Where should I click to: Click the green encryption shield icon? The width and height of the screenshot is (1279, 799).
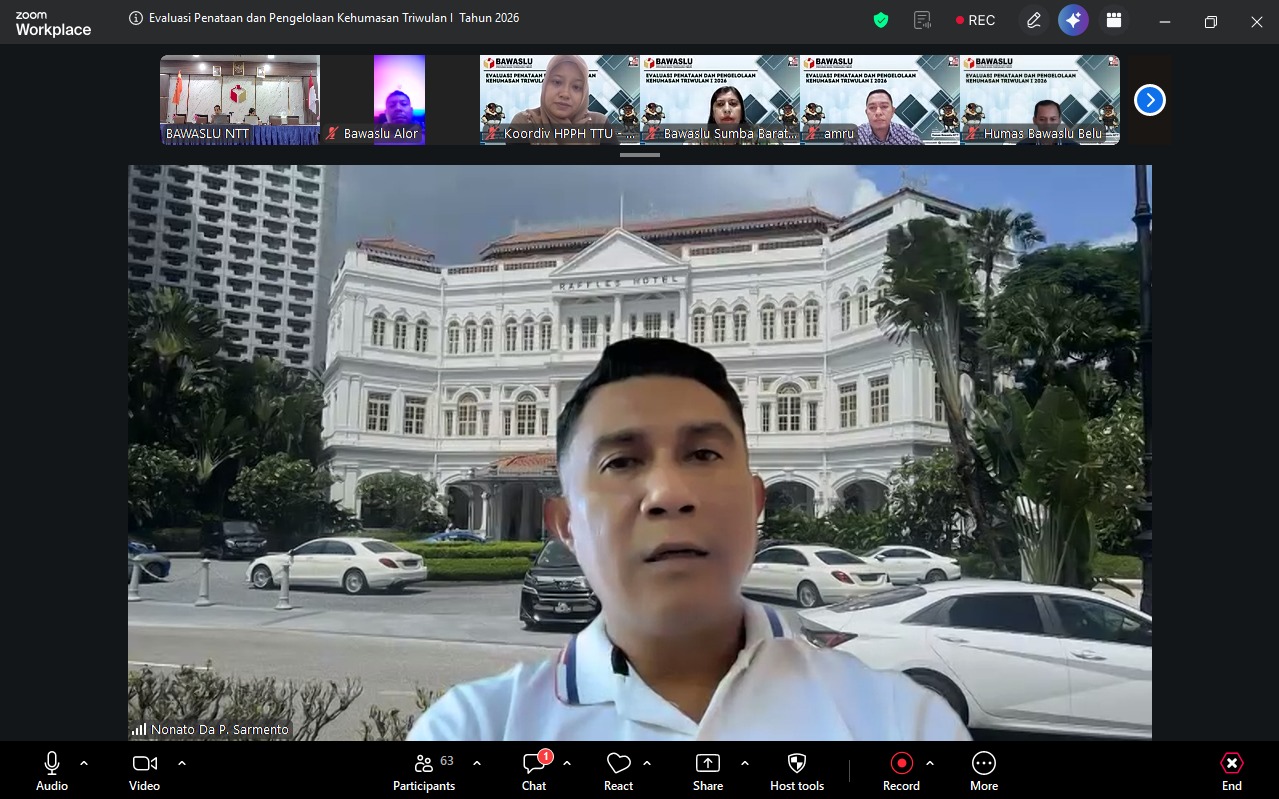tap(881, 21)
